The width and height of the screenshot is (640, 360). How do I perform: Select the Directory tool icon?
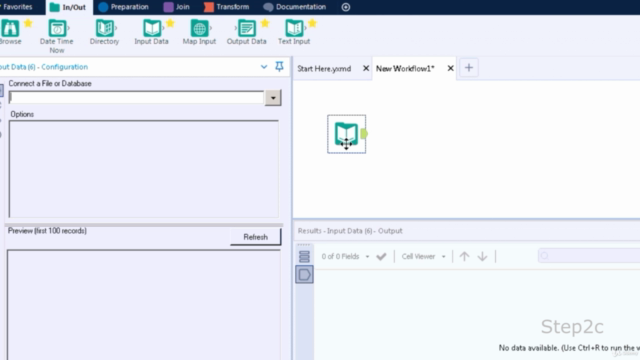point(104,29)
